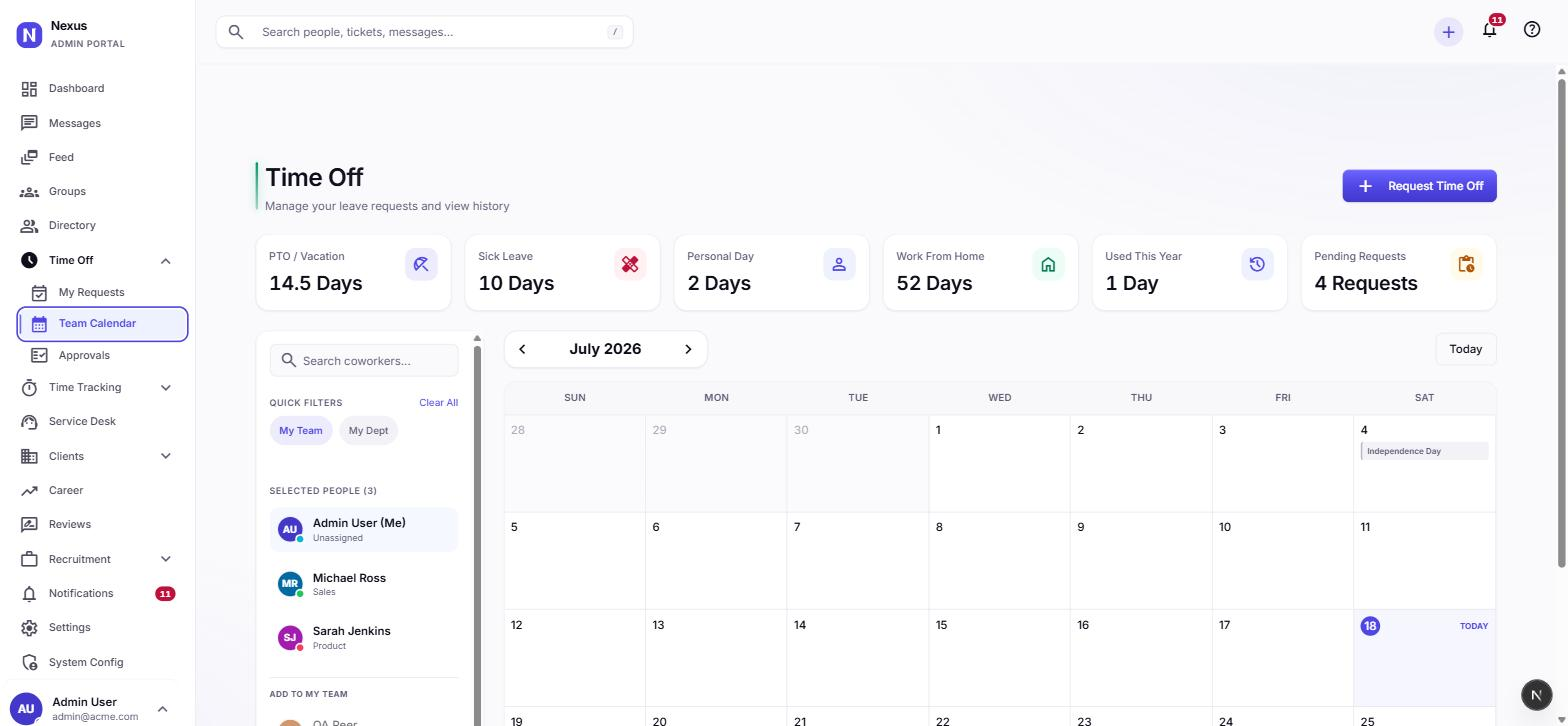Click the Reviews icon
The image size is (1568, 726).
[x=29, y=524]
